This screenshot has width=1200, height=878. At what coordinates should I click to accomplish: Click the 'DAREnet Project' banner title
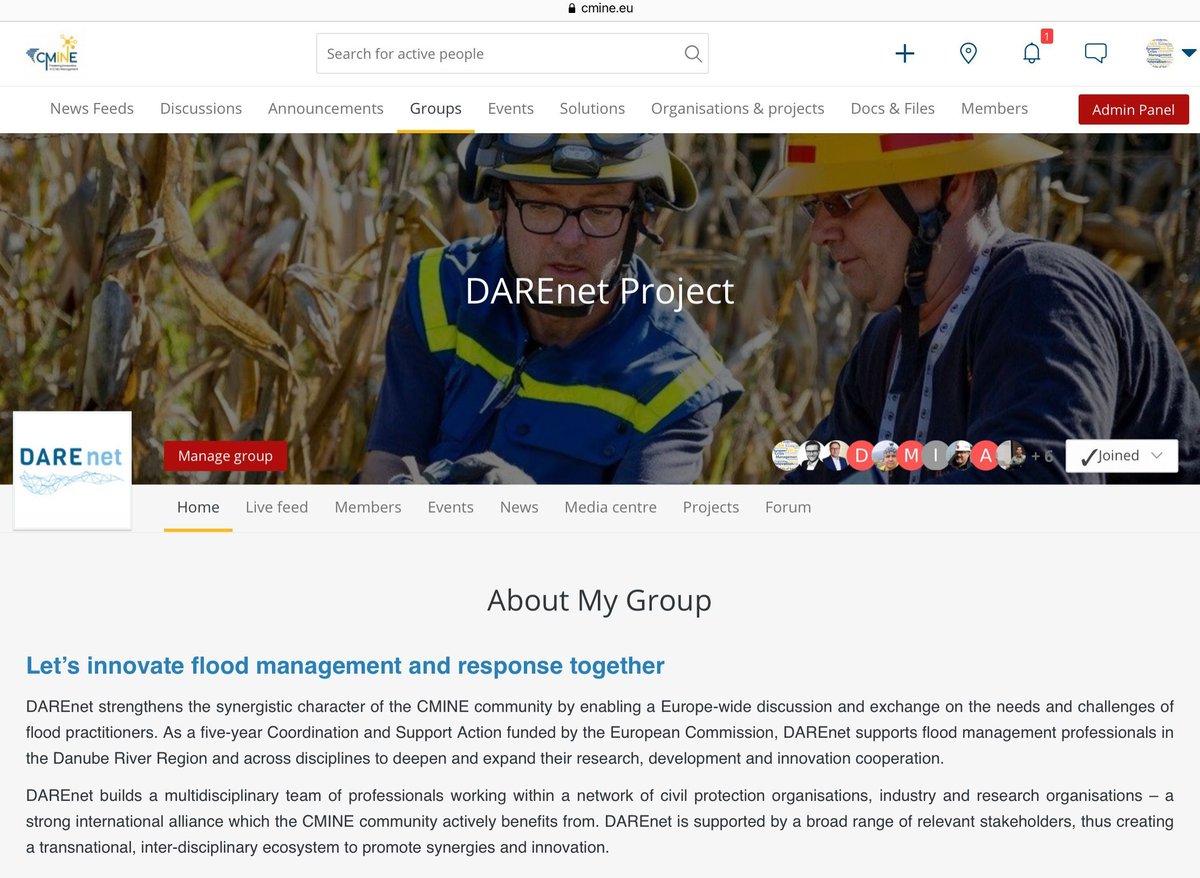point(600,291)
